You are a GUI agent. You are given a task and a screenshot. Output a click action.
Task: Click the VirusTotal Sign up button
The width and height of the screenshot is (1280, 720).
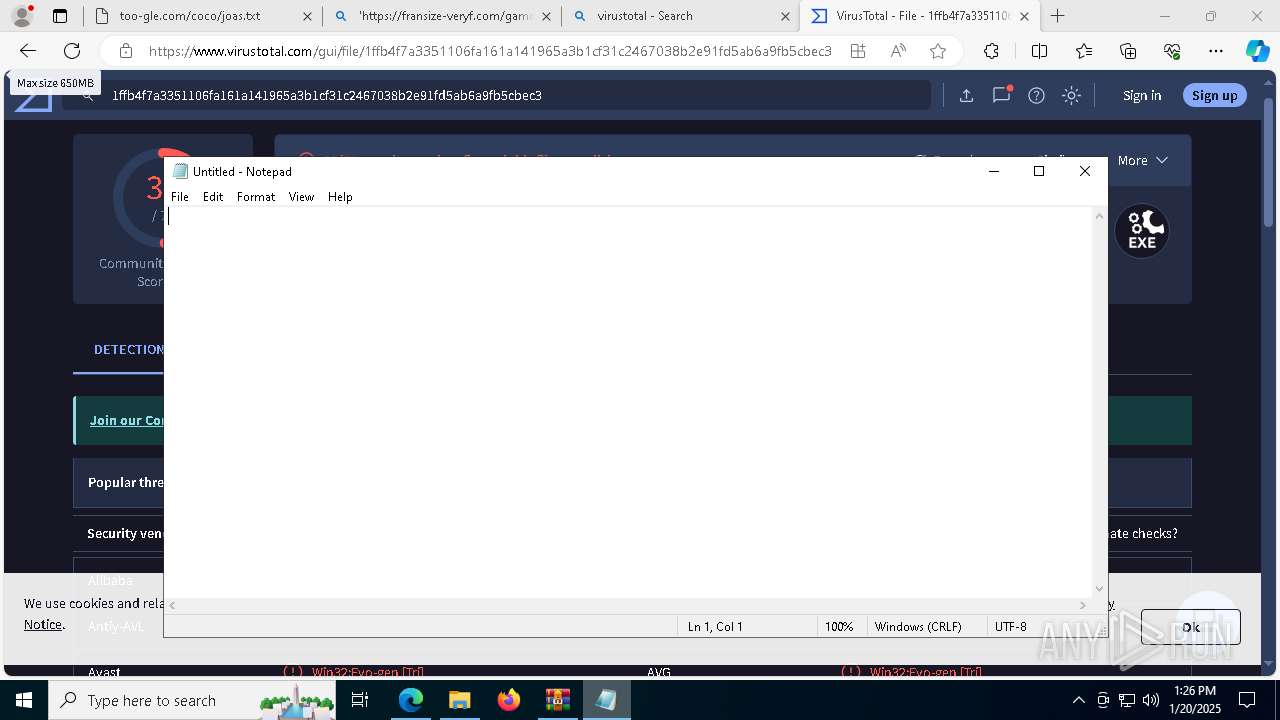pos(1215,95)
